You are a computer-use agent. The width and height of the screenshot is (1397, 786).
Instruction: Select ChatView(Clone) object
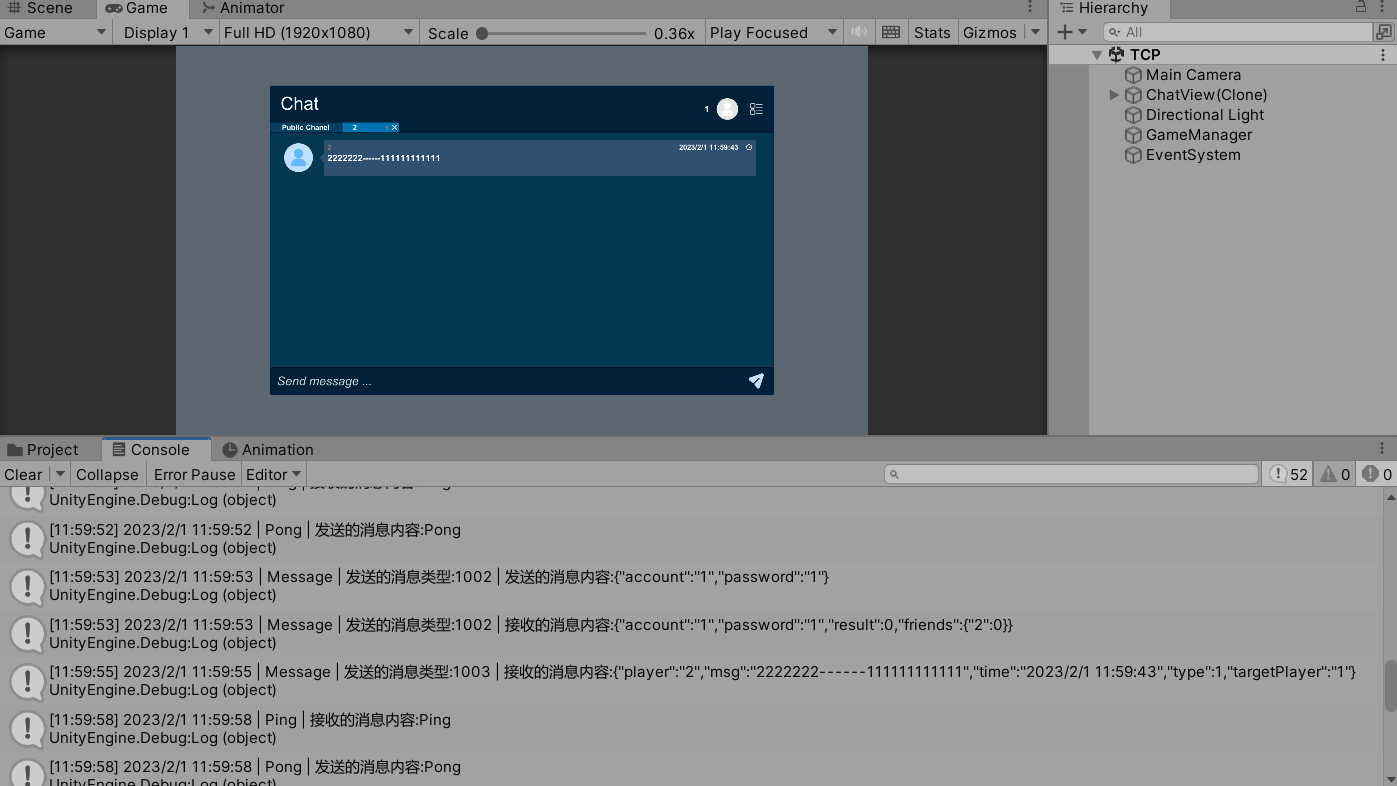coord(1206,95)
